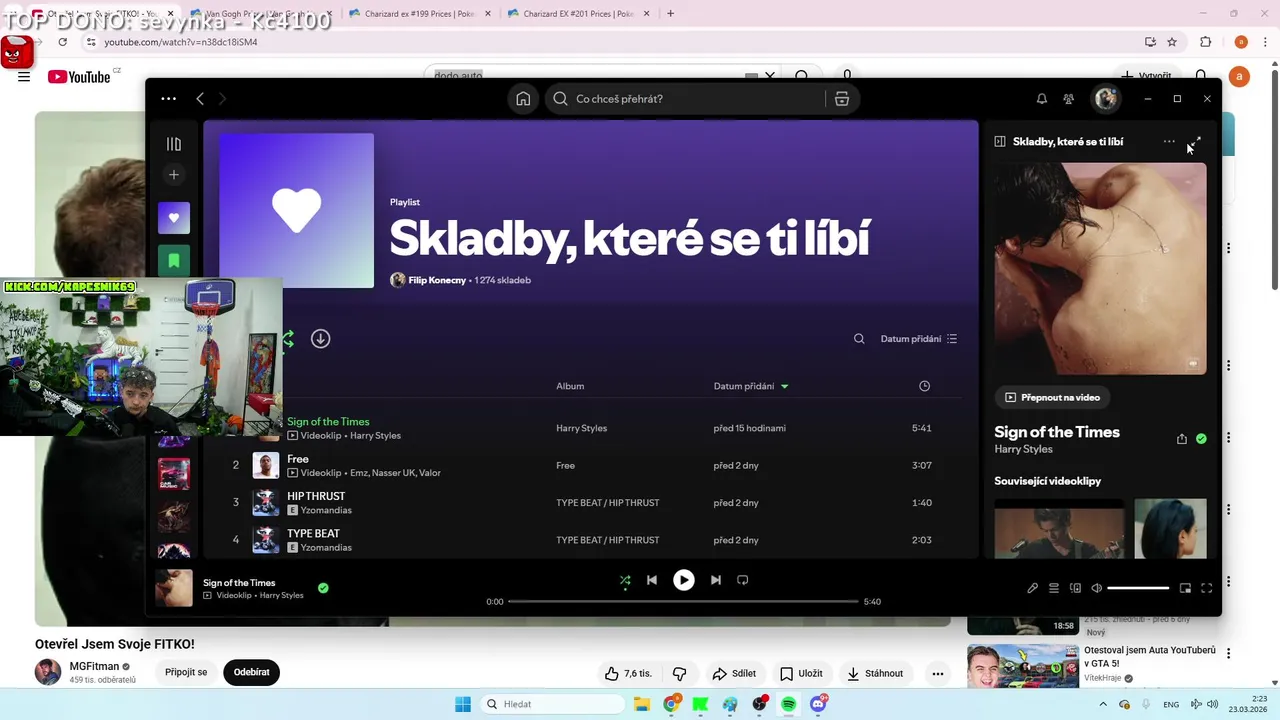Open the green bookmark tile in the sidebar

click(174, 260)
